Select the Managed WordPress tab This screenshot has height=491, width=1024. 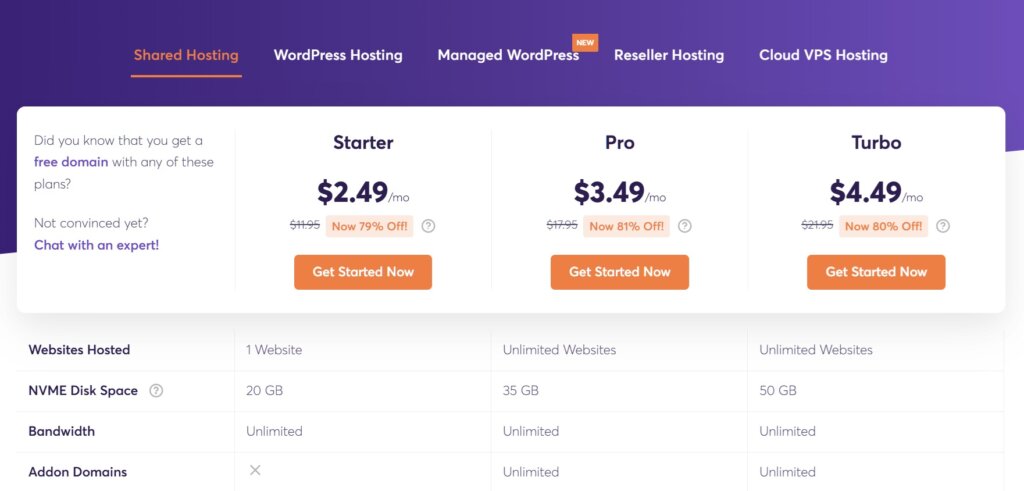[508, 55]
